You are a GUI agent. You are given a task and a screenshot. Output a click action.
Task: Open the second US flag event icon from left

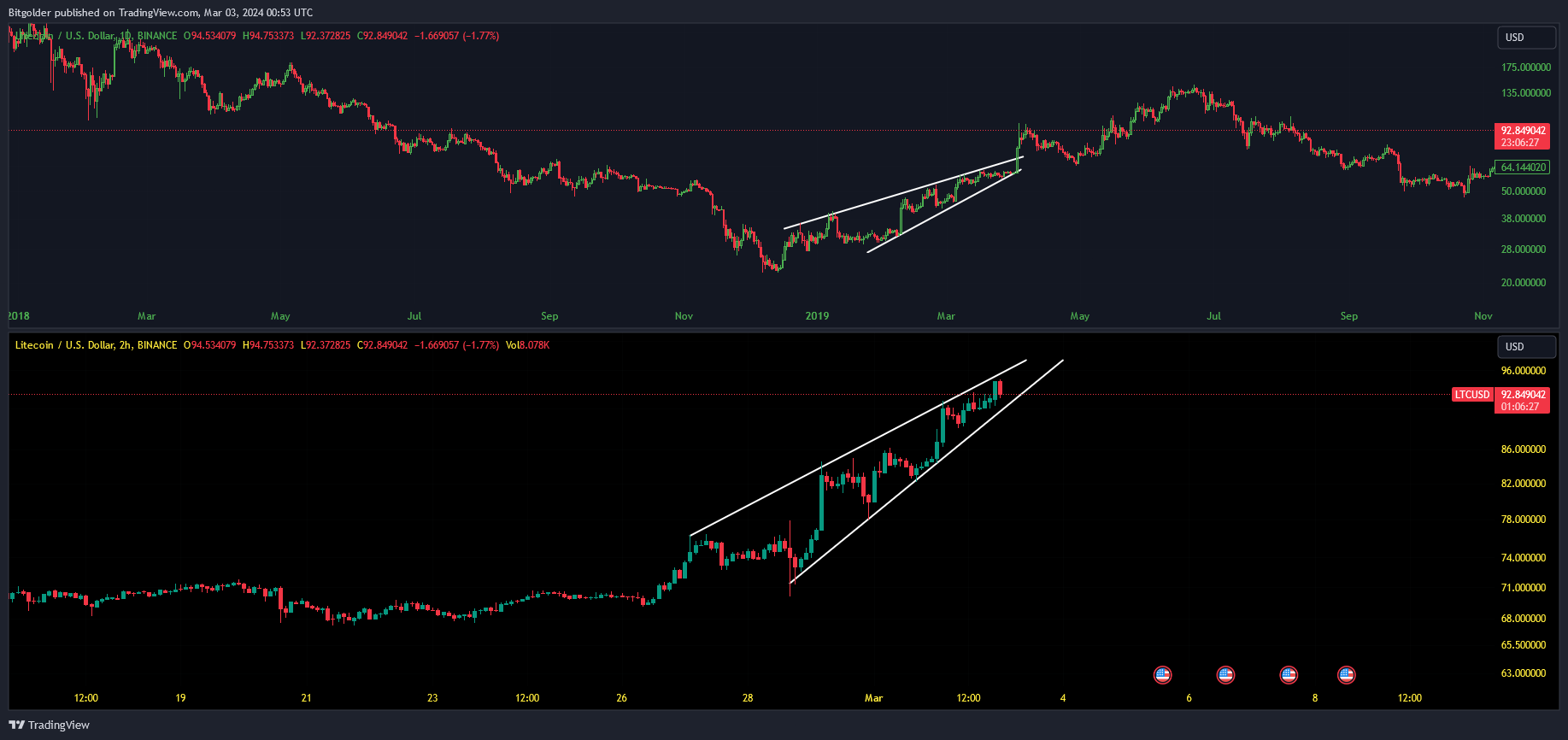coord(1225,675)
